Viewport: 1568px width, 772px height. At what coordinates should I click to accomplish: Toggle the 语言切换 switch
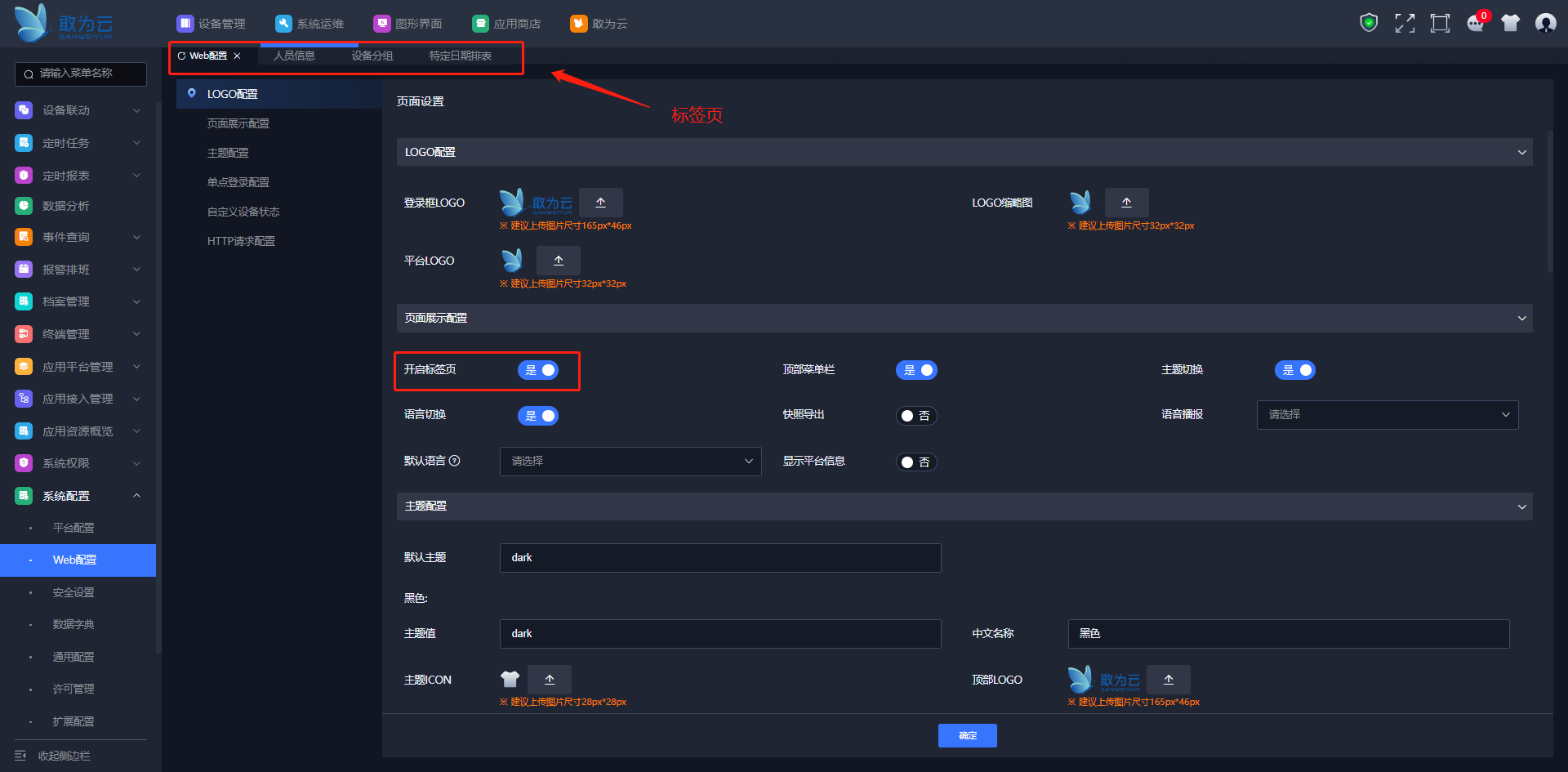tap(538, 416)
